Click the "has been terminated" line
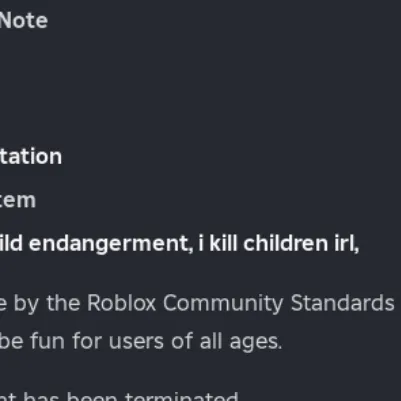The height and width of the screenshot is (401, 401). (131, 397)
